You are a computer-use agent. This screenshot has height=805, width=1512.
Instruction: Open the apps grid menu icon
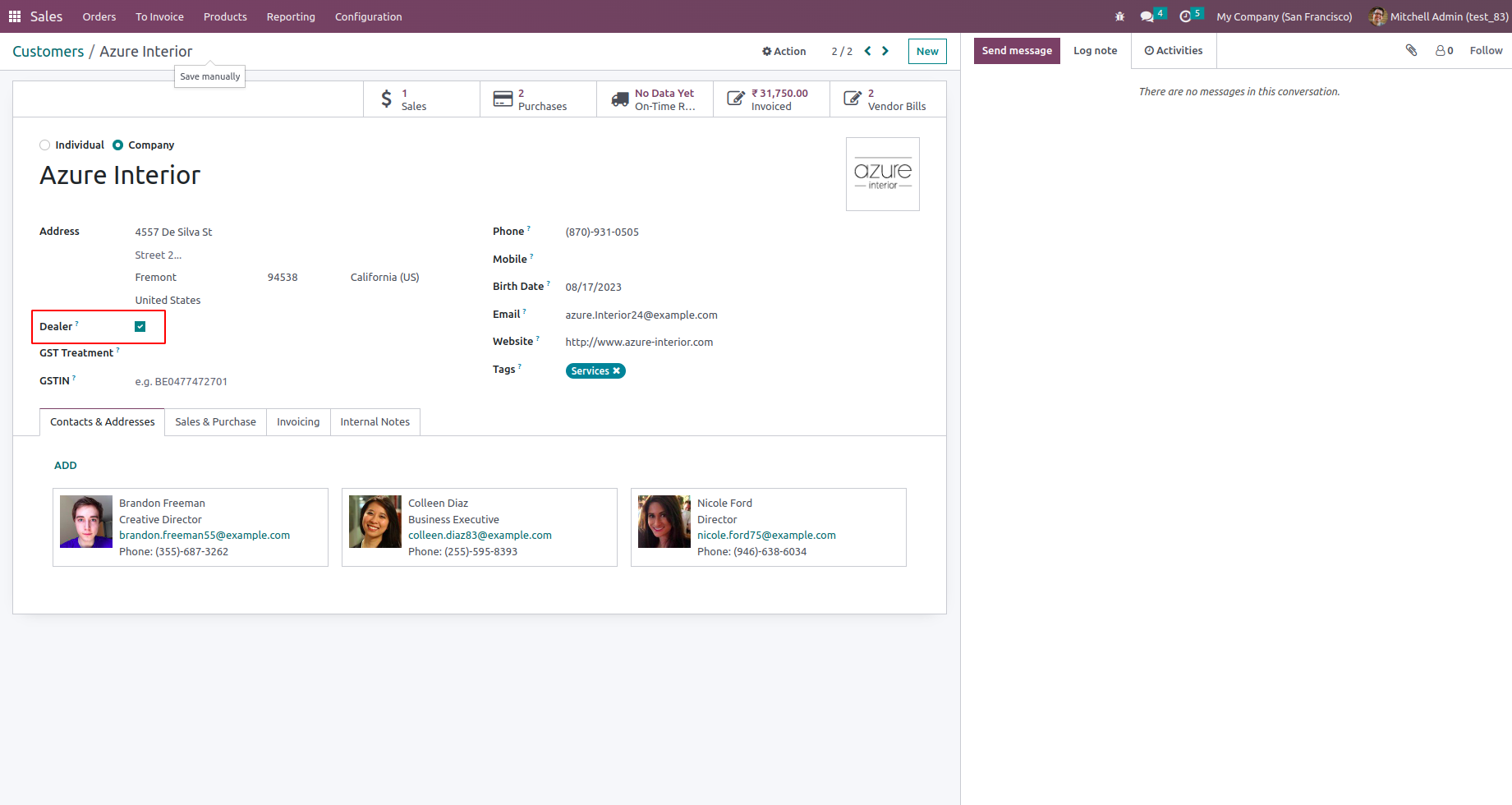15,16
